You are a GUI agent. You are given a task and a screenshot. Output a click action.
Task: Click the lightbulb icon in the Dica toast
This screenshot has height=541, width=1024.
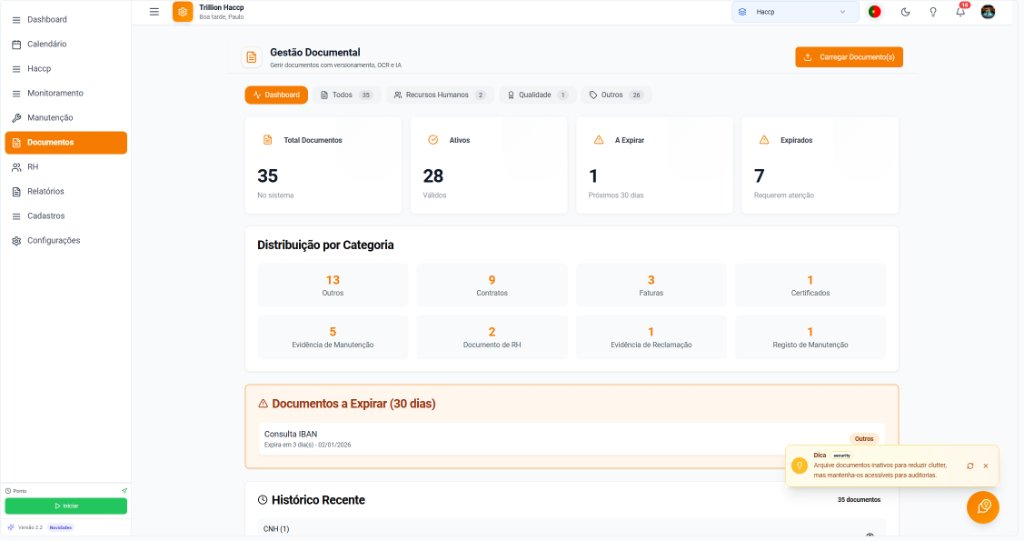[799, 466]
